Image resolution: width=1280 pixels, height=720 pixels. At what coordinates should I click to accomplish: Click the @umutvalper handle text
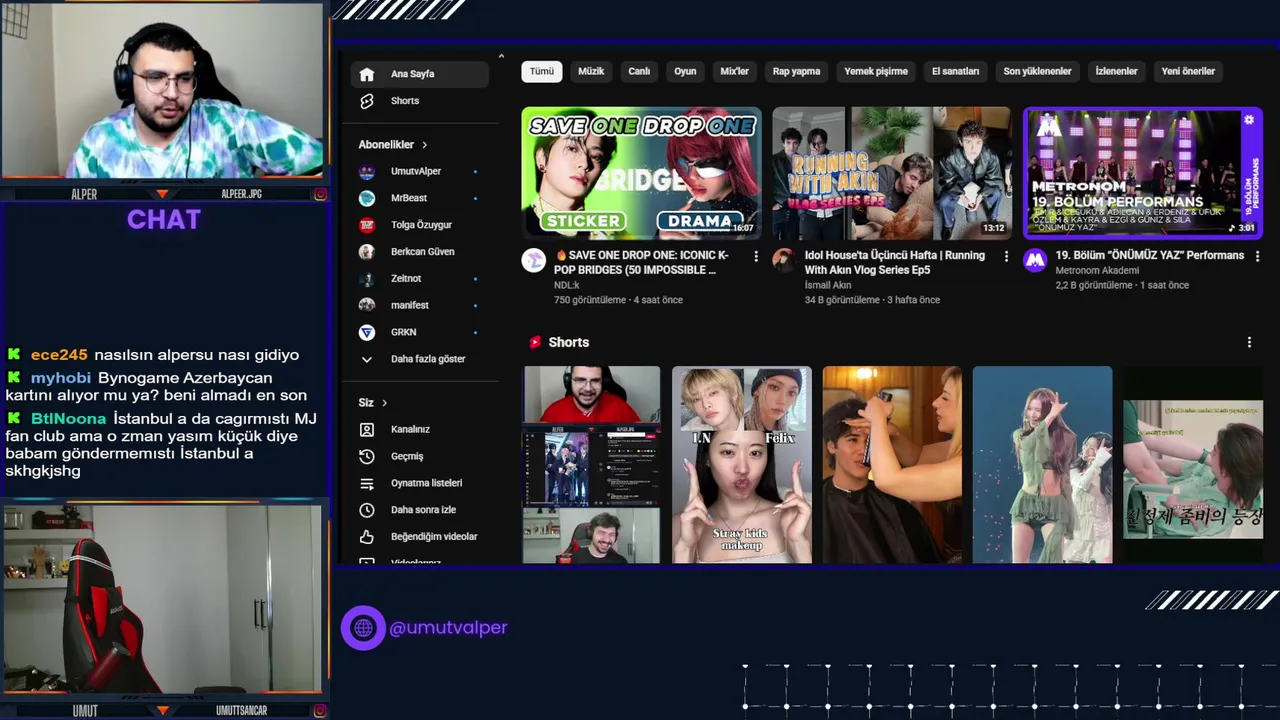[x=448, y=628]
